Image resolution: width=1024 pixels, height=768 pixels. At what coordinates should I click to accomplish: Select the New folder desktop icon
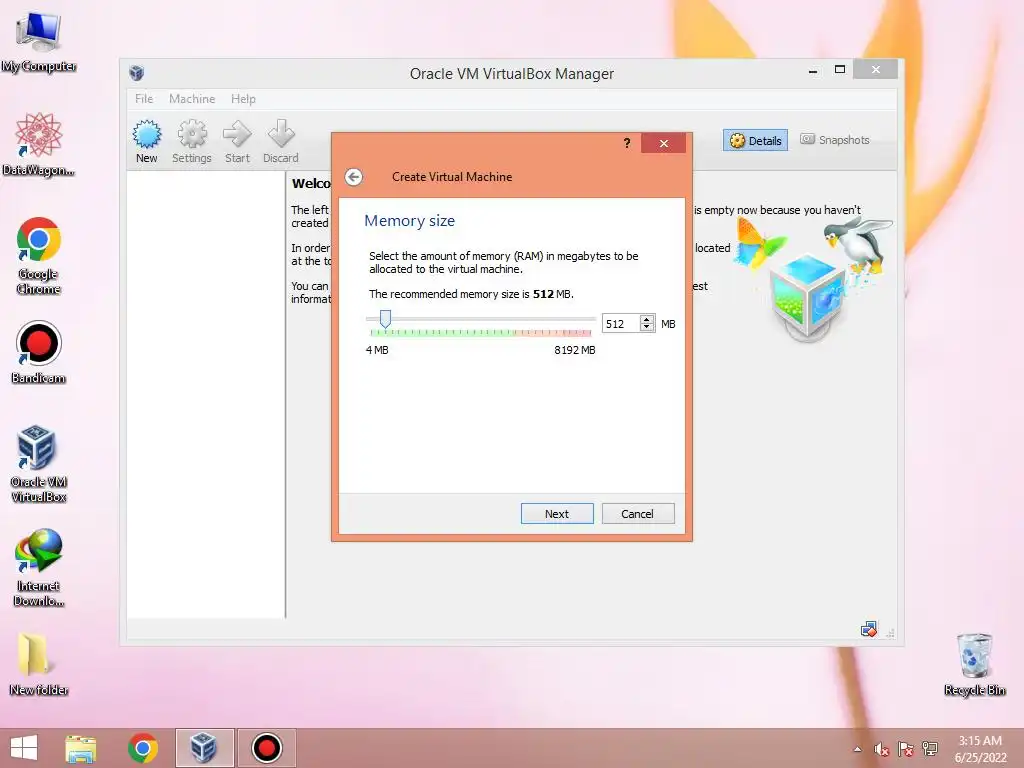pyautogui.click(x=39, y=664)
